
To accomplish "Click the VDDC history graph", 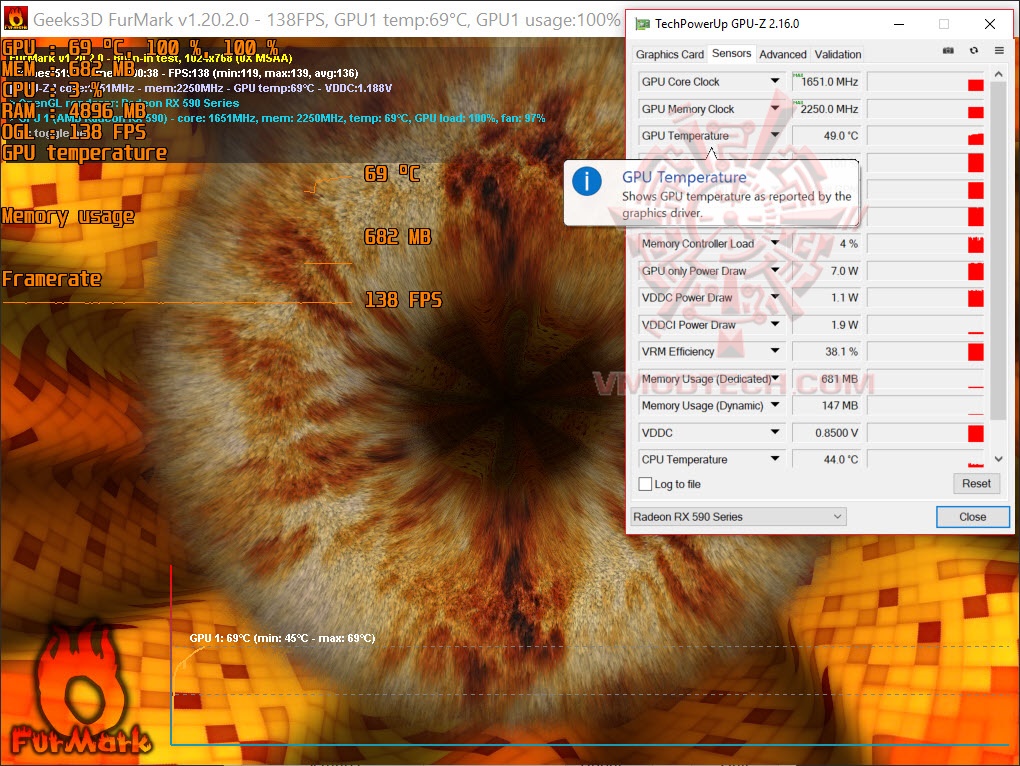I will 926,433.
